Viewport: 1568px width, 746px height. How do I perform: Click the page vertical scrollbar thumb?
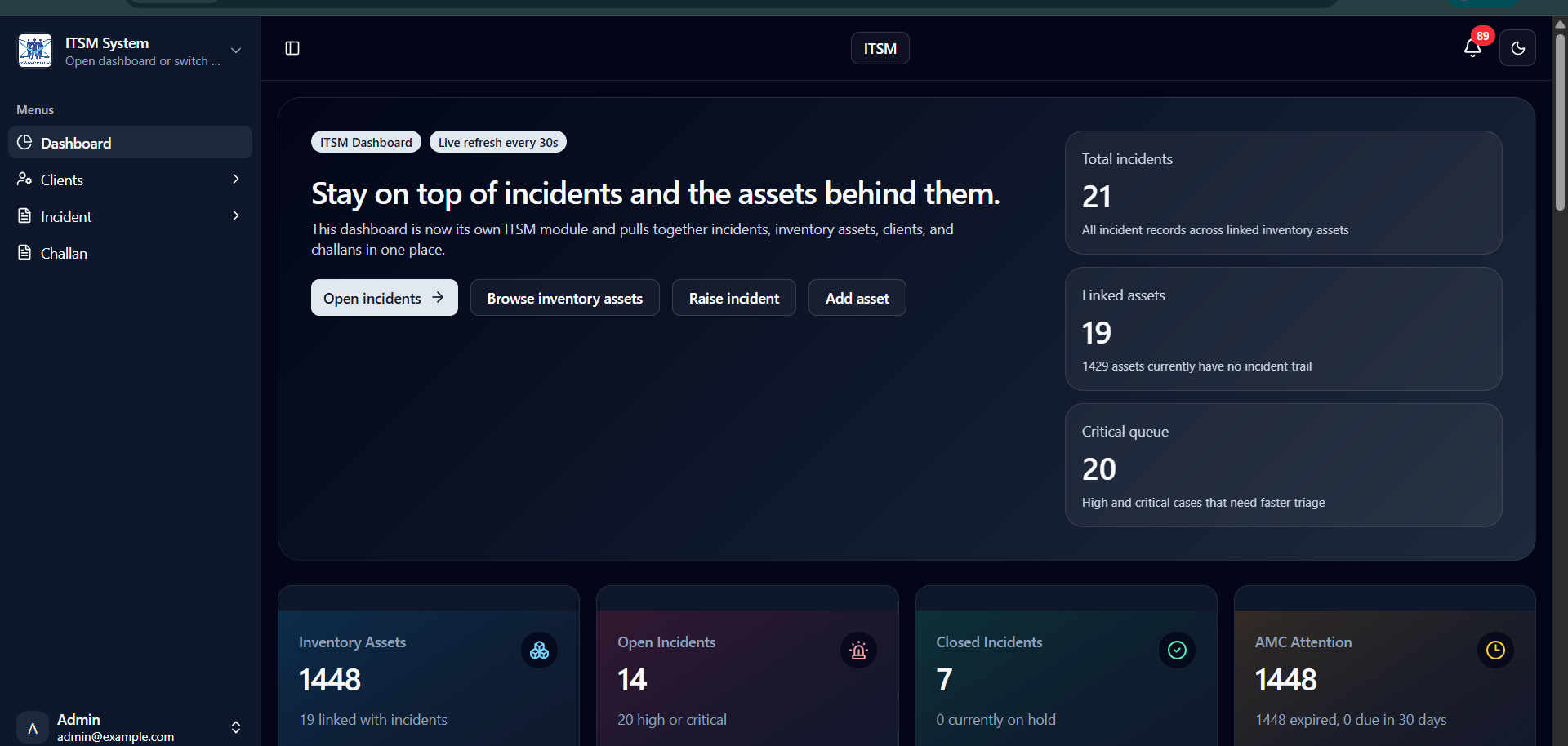point(1560,122)
